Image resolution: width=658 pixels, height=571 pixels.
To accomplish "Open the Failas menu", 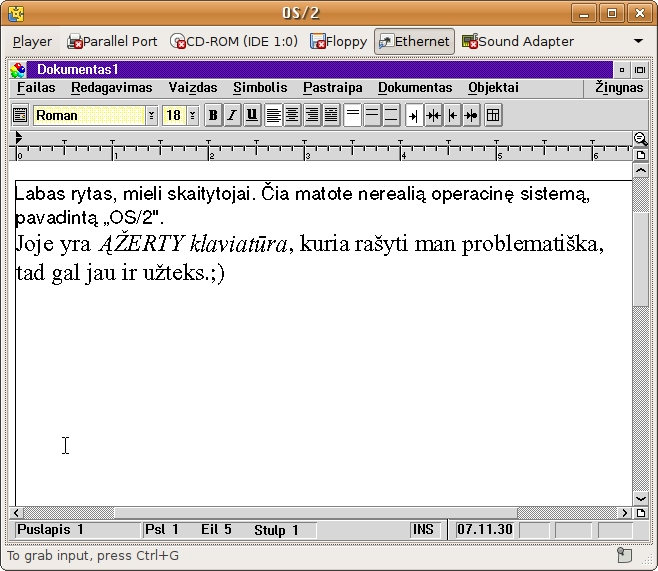I will point(36,88).
